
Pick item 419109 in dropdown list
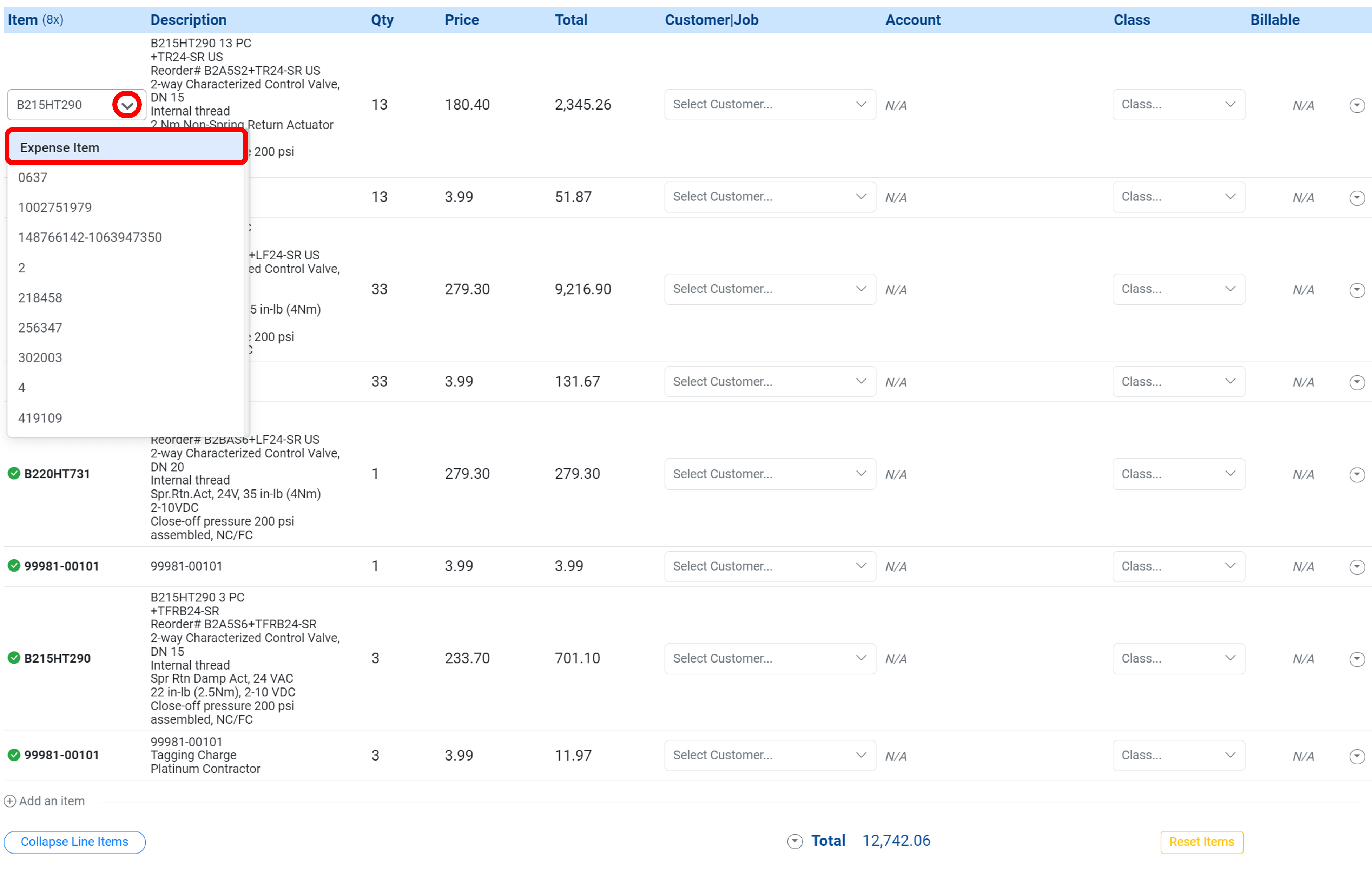click(x=40, y=418)
